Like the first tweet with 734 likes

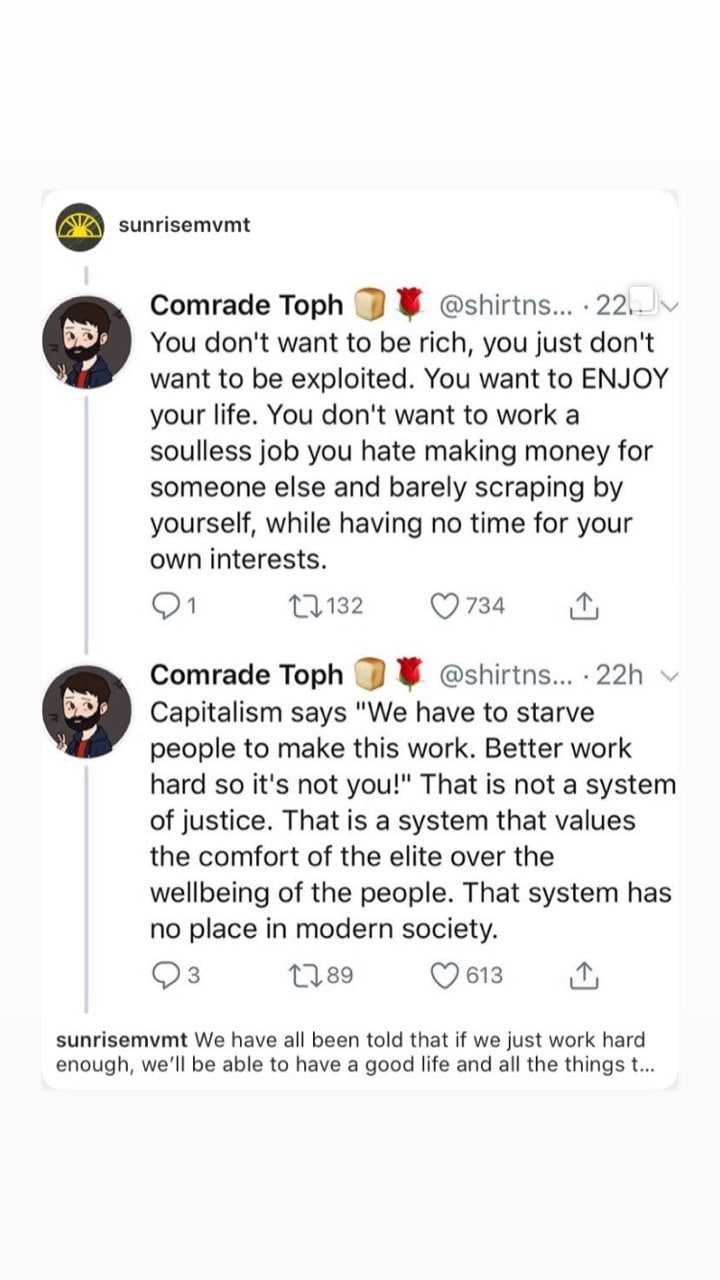click(444, 605)
